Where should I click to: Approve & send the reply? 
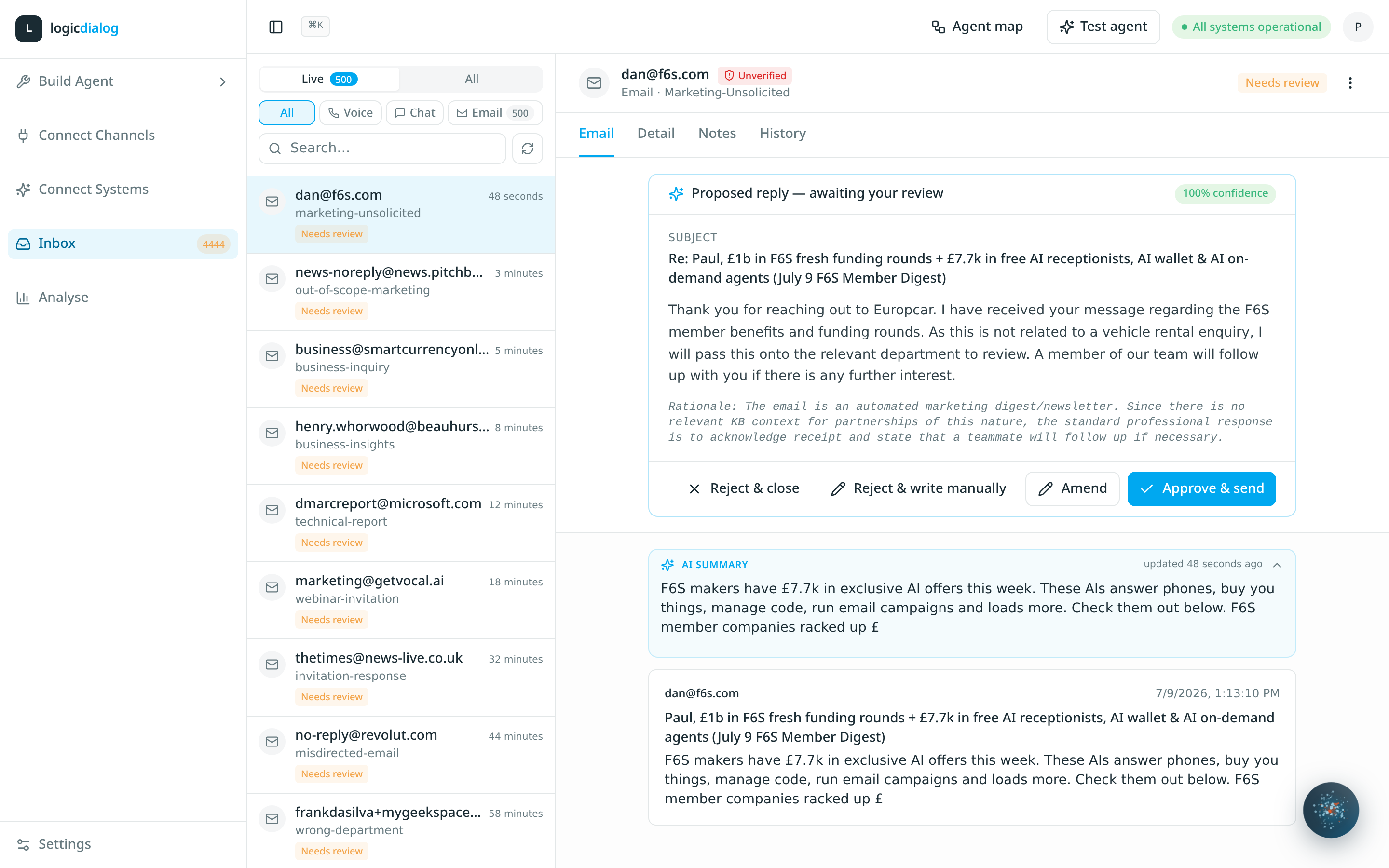(1201, 488)
